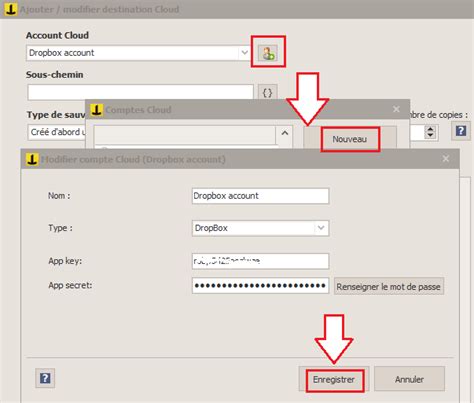The height and width of the screenshot is (403, 474).
Task: Adjust the number of copies stepper
Action: pos(430,132)
